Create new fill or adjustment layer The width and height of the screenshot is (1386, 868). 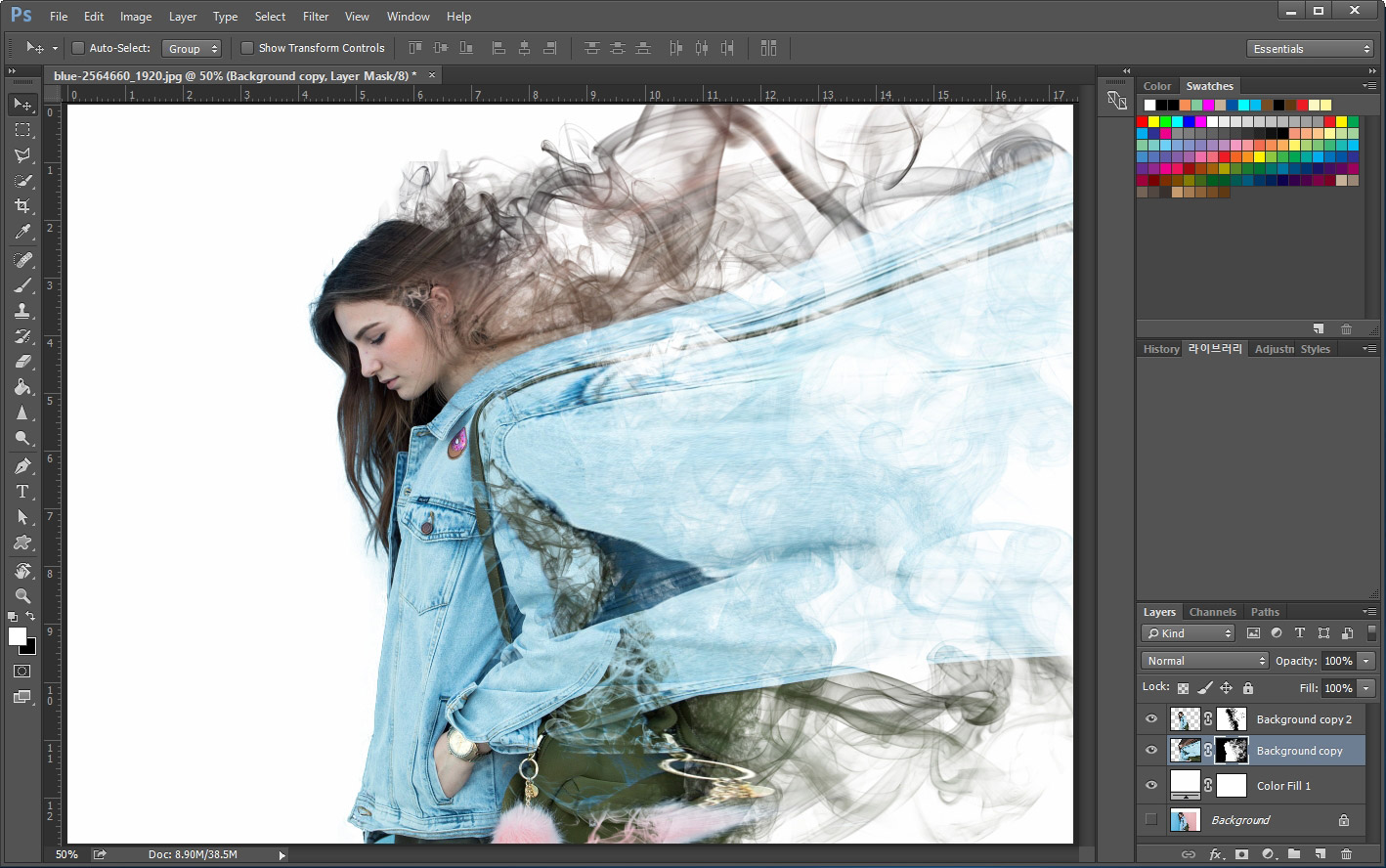point(1268,854)
